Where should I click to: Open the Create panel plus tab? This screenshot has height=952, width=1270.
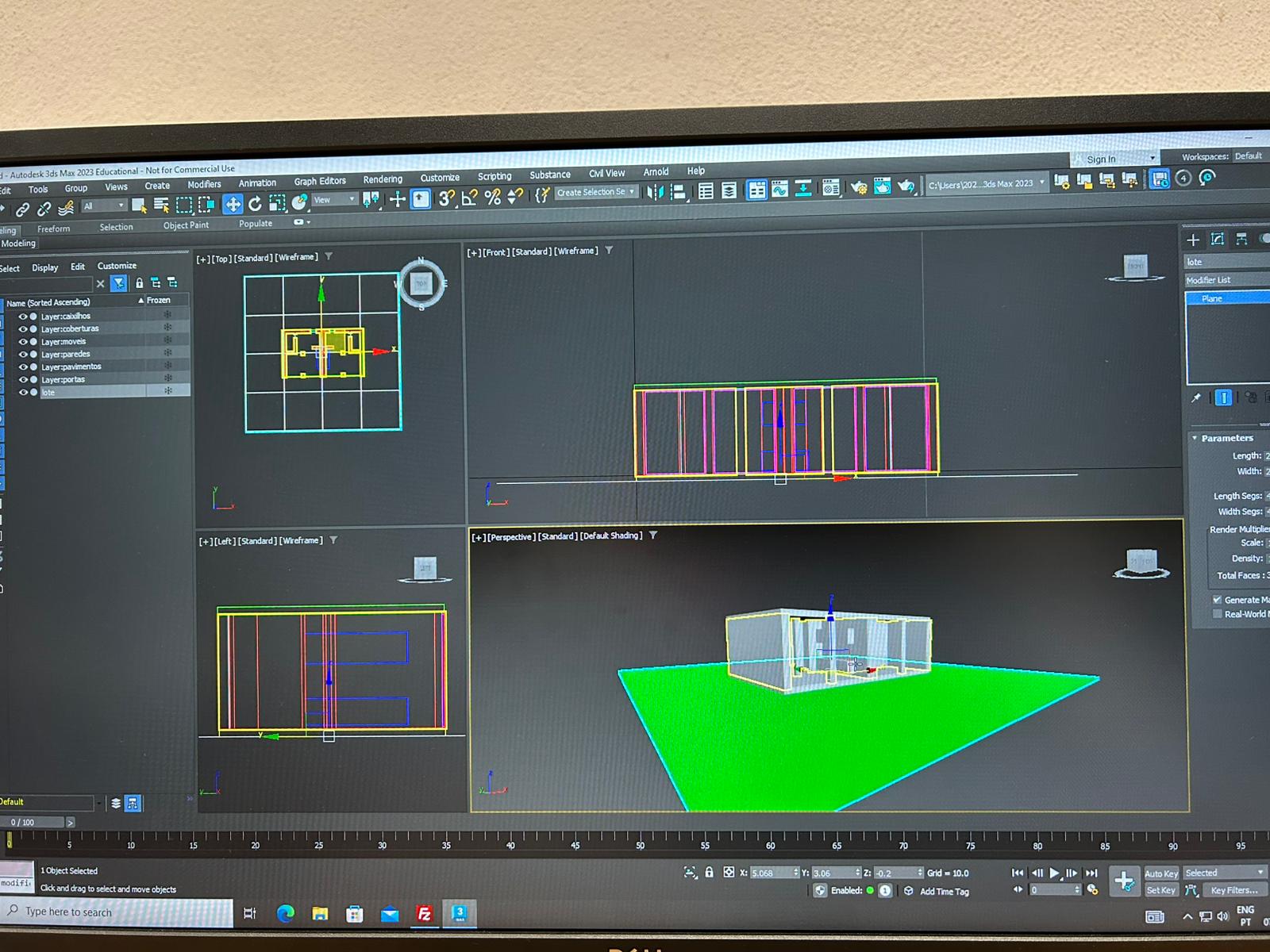click(x=1193, y=240)
